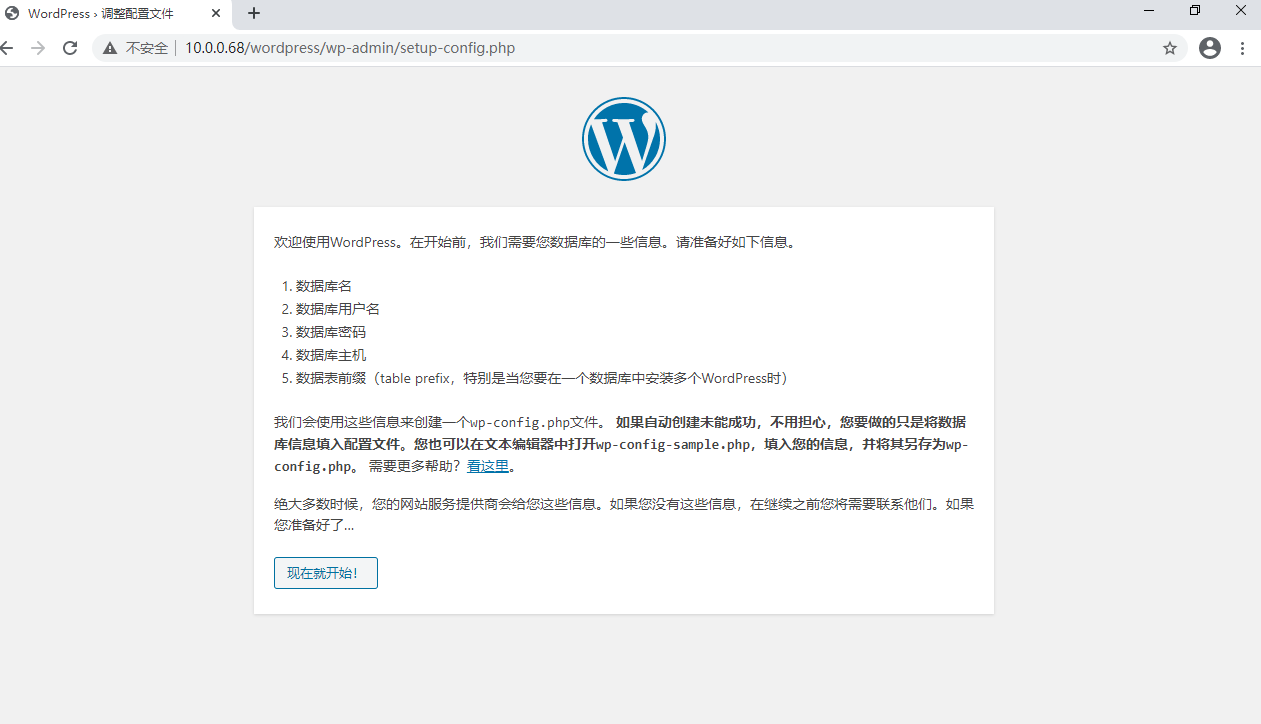This screenshot has width=1261, height=724.
Task: Click the 绝大多数时候 paragraph
Action: (624, 514)
